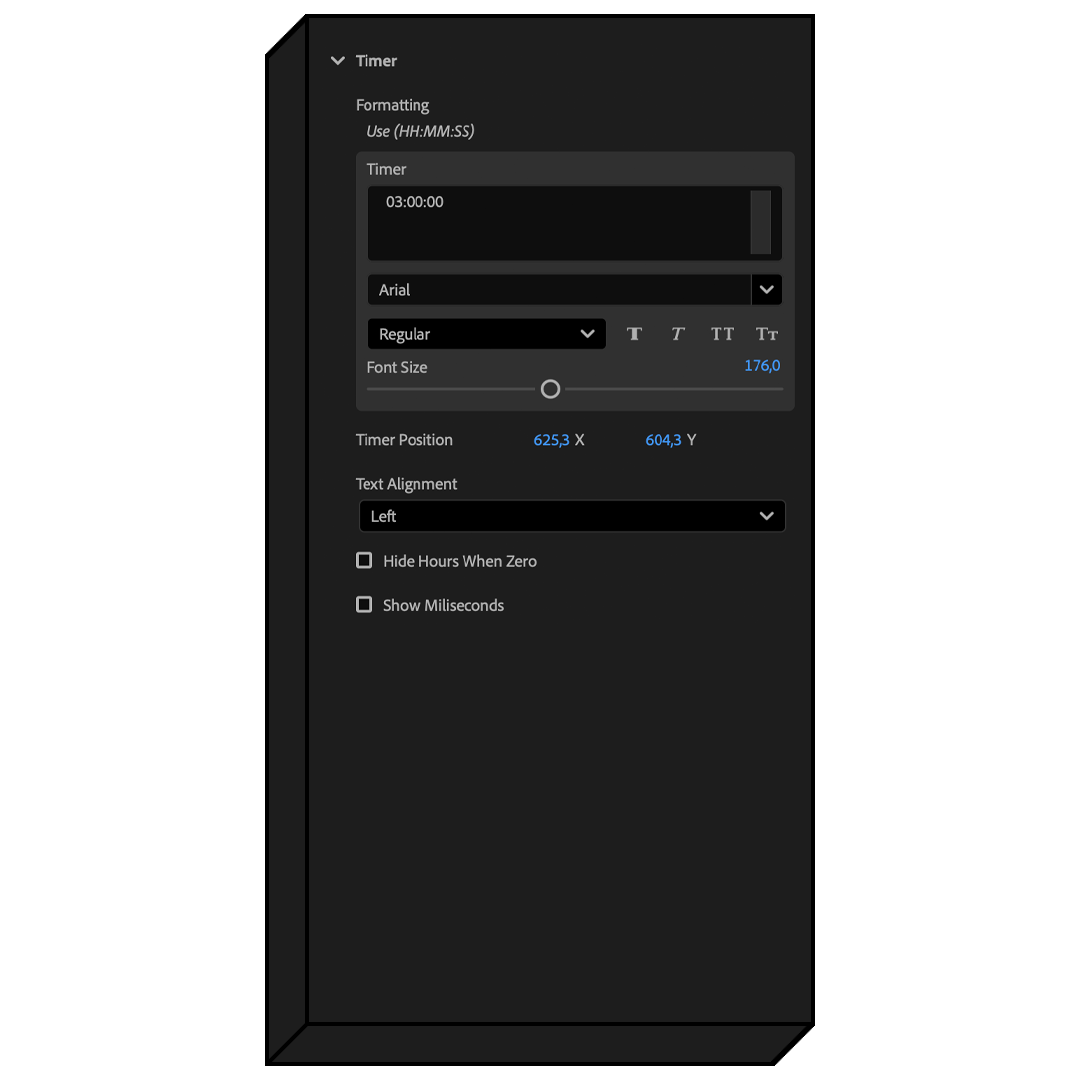The image size is (1080, 1080).
Task: Open the Regular font style dropdown
Action: (486, 334)
